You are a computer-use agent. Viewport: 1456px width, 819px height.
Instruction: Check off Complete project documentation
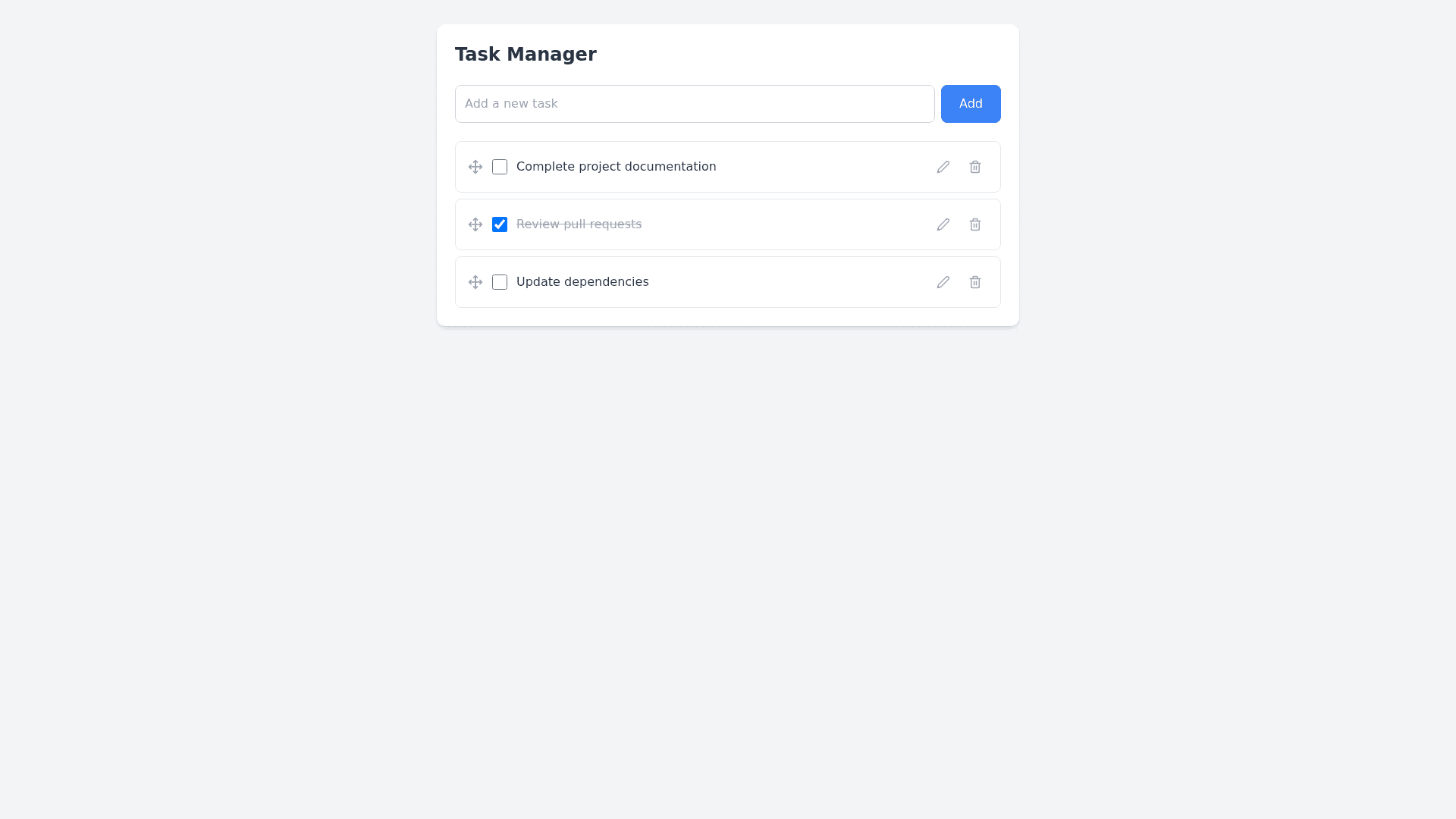pos(500,167)
